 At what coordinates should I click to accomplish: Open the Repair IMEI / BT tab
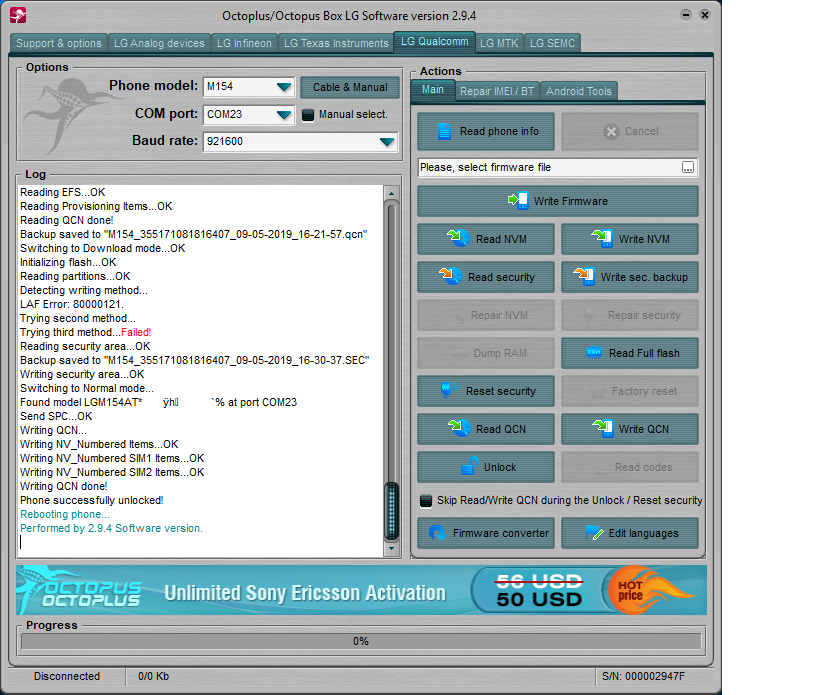(x=497, y=91)
